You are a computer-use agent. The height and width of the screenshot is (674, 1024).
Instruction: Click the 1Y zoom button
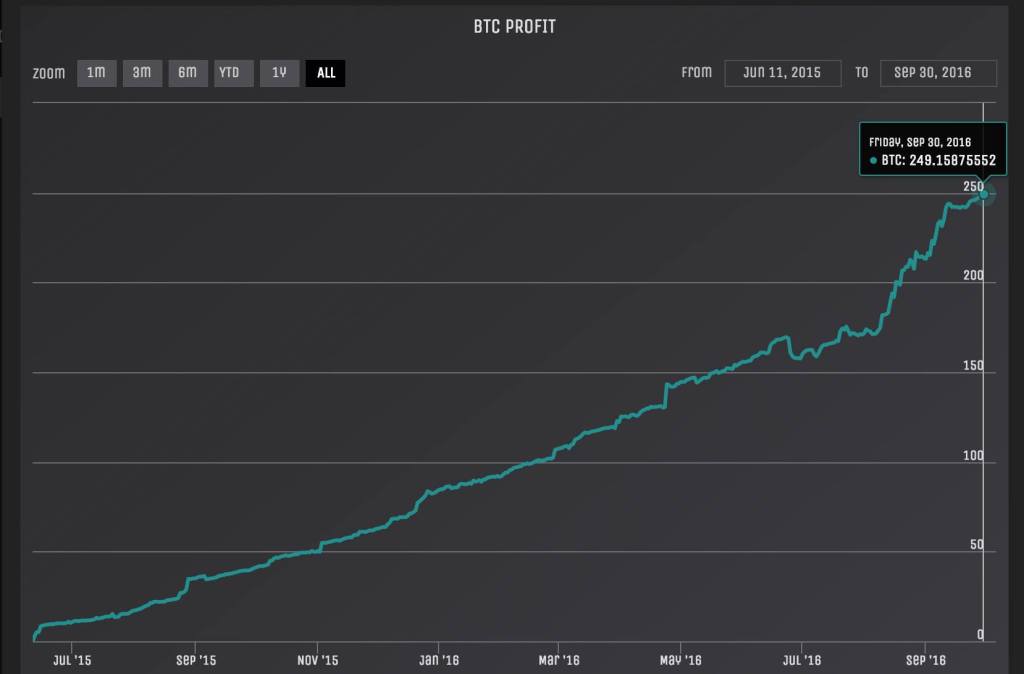pos(280,73)
